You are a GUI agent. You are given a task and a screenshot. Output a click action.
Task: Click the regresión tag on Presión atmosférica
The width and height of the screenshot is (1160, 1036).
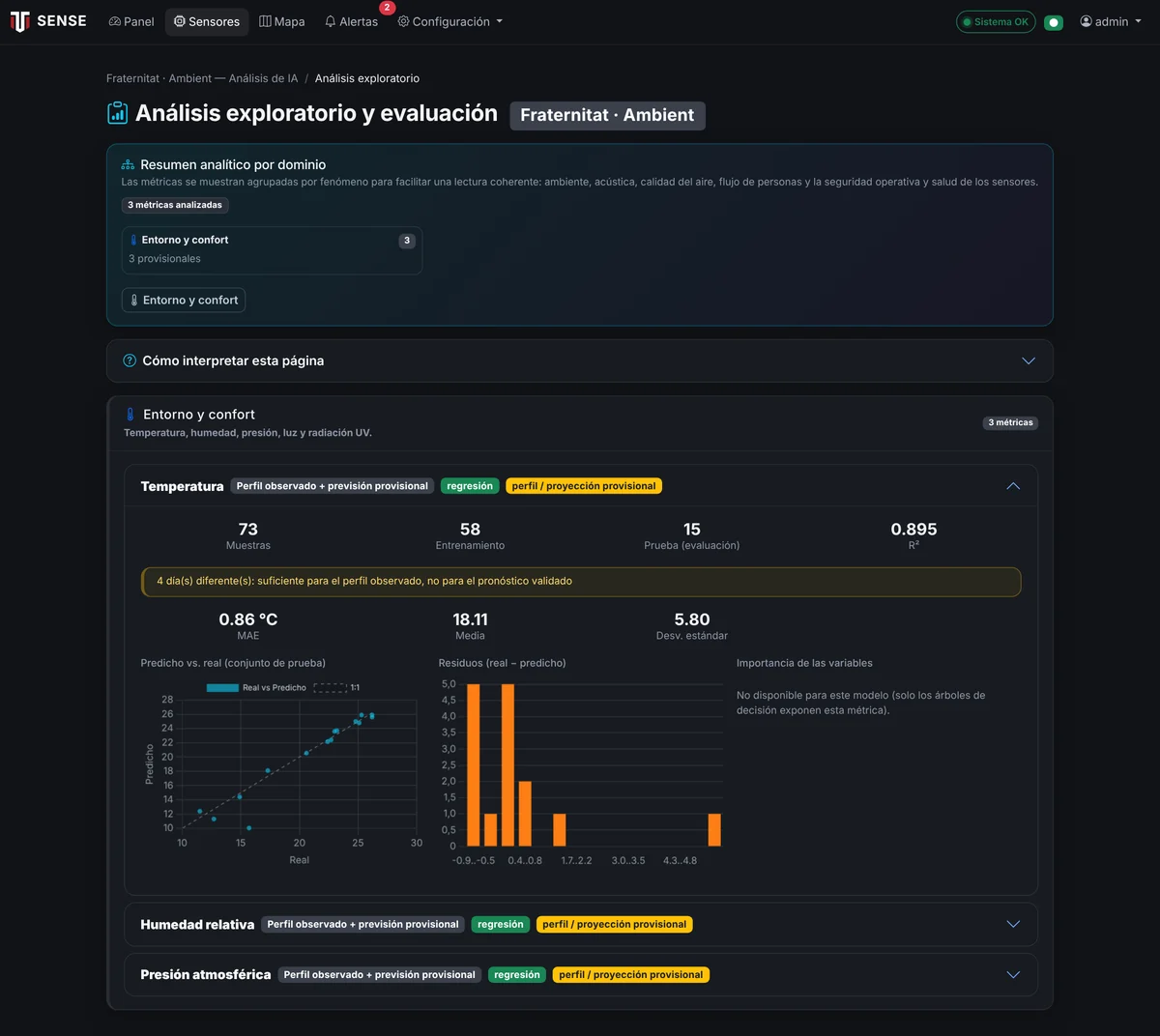coord(517,975)
